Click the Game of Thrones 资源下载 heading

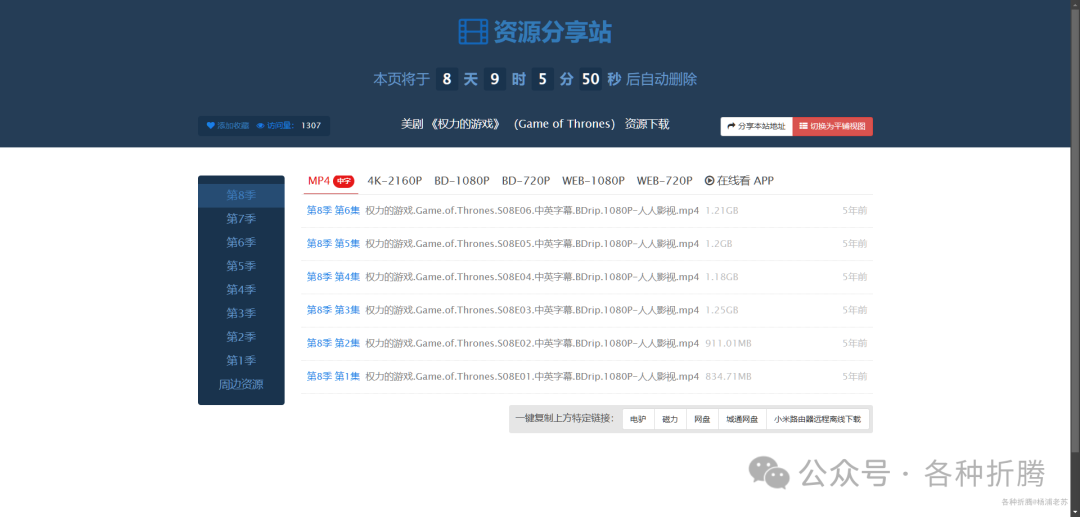click(x=535, y=125)
